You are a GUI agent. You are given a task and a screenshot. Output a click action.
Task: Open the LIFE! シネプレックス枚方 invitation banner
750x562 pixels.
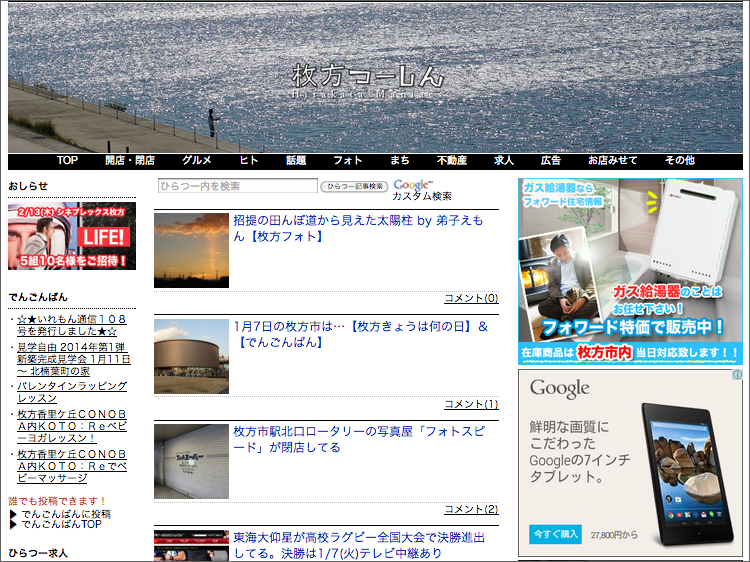72,236
